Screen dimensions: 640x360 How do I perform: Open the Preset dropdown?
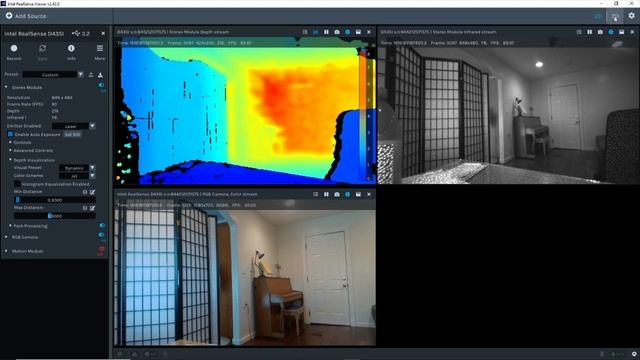click(53, 75)
